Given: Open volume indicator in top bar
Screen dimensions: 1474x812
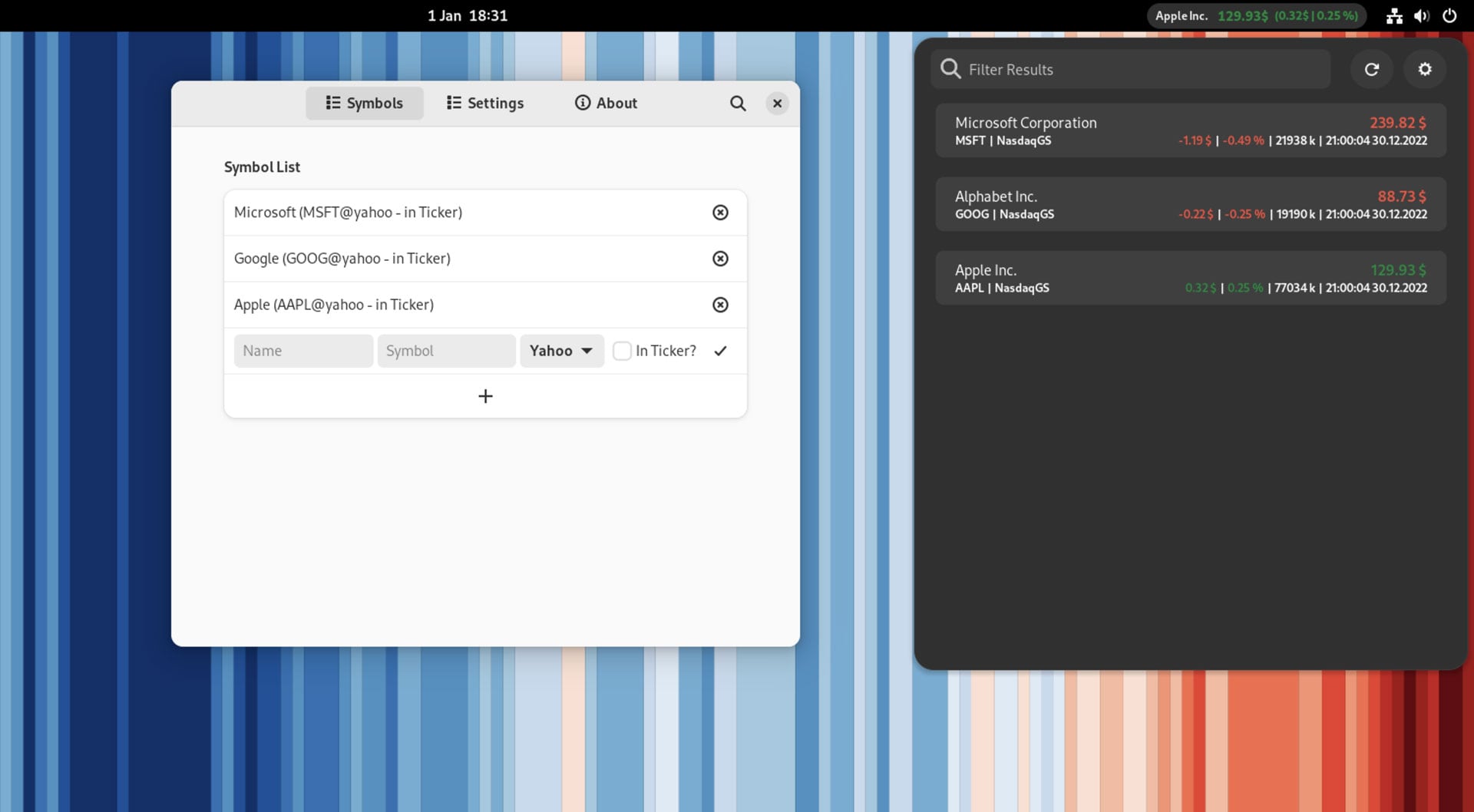Looking at the screenshot, I should (x=1421, y=15).
